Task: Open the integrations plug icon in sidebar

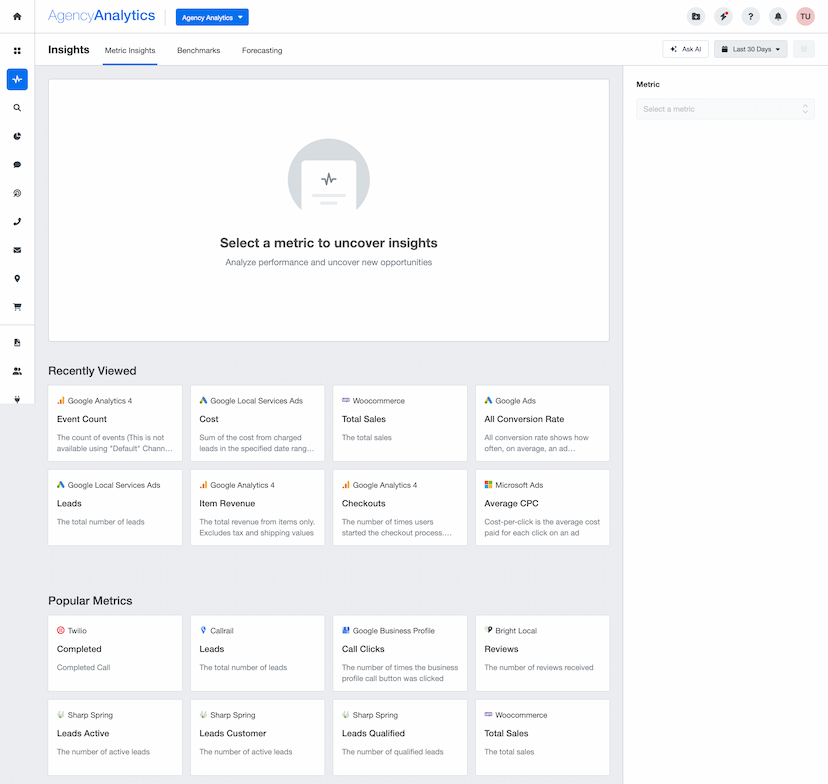Action: pyautogui.click(x=17, y=399)
